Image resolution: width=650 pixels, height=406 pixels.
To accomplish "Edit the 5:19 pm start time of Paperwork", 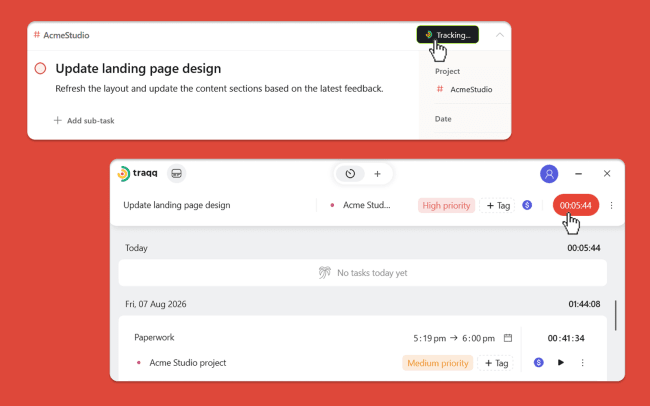I will 429,338.
